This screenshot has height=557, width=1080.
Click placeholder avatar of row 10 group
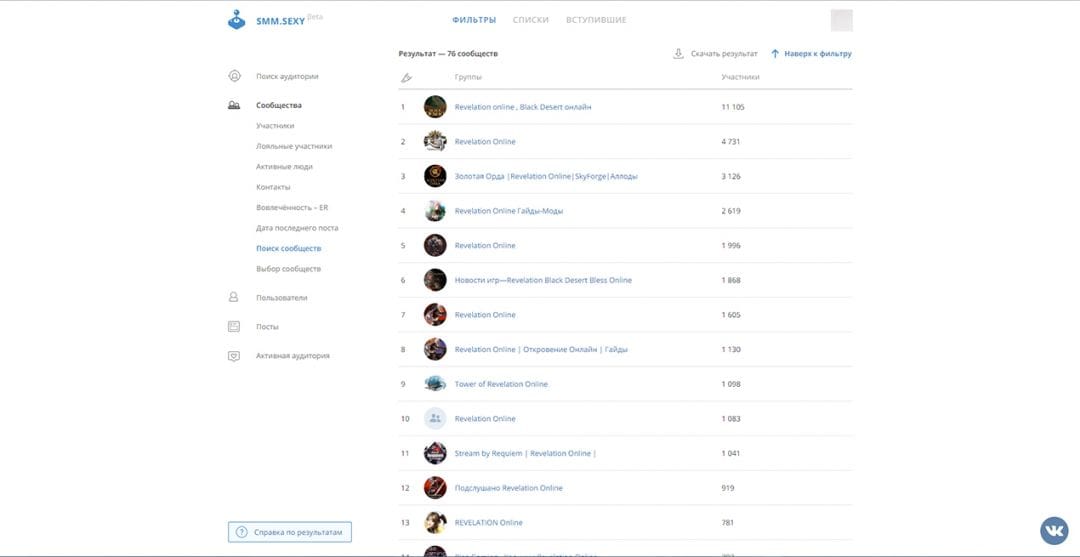(x=435, y=419)
